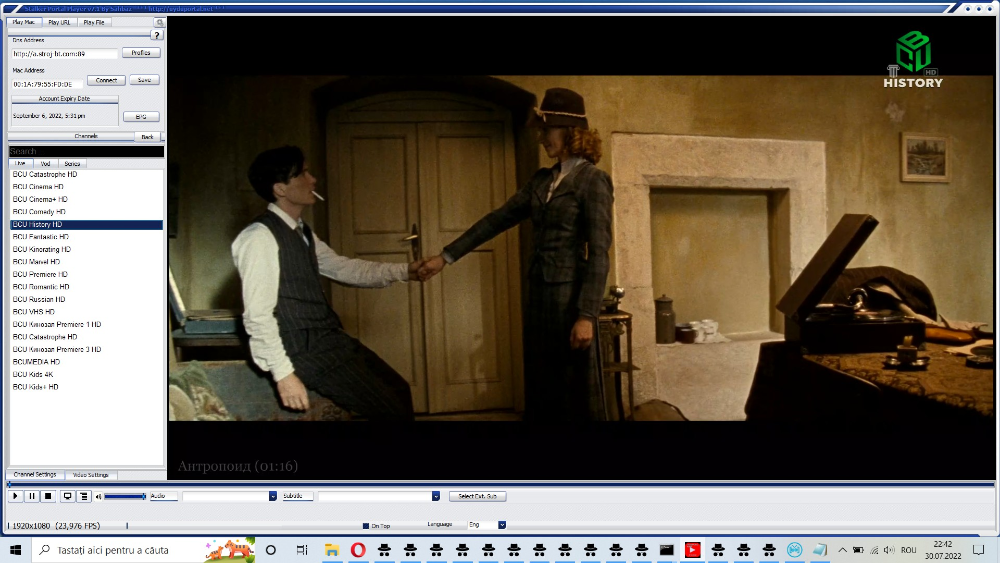Show hidden system tray icons
The height and width of the screenshot is (563, 1000).
pyautogui.click(x=842, y=550)
